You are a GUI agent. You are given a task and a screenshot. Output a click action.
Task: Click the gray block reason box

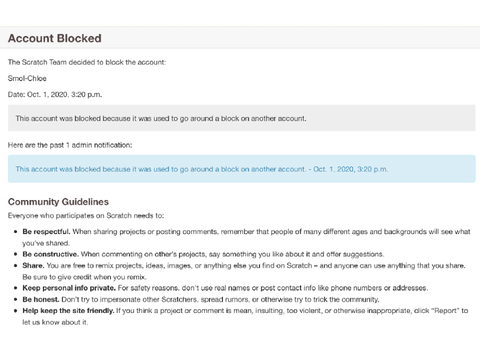coord(242,118)
